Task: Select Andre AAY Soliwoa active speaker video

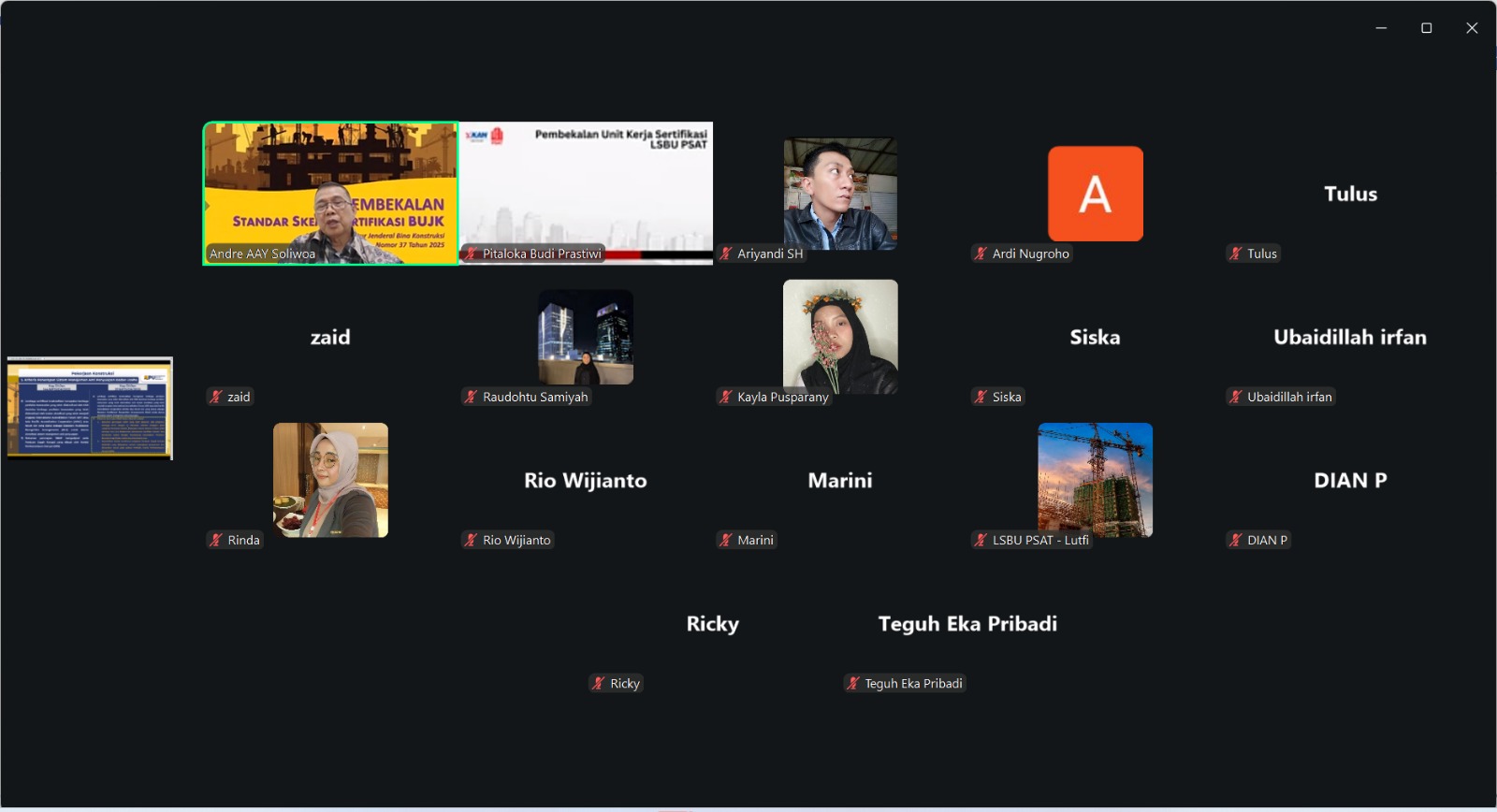Action: [330, 193]
